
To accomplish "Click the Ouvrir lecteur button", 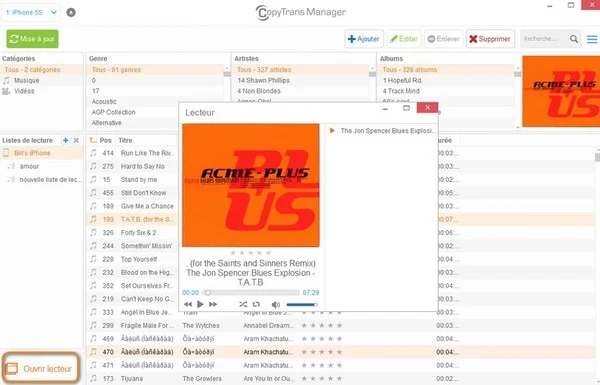I will [41, 369].
